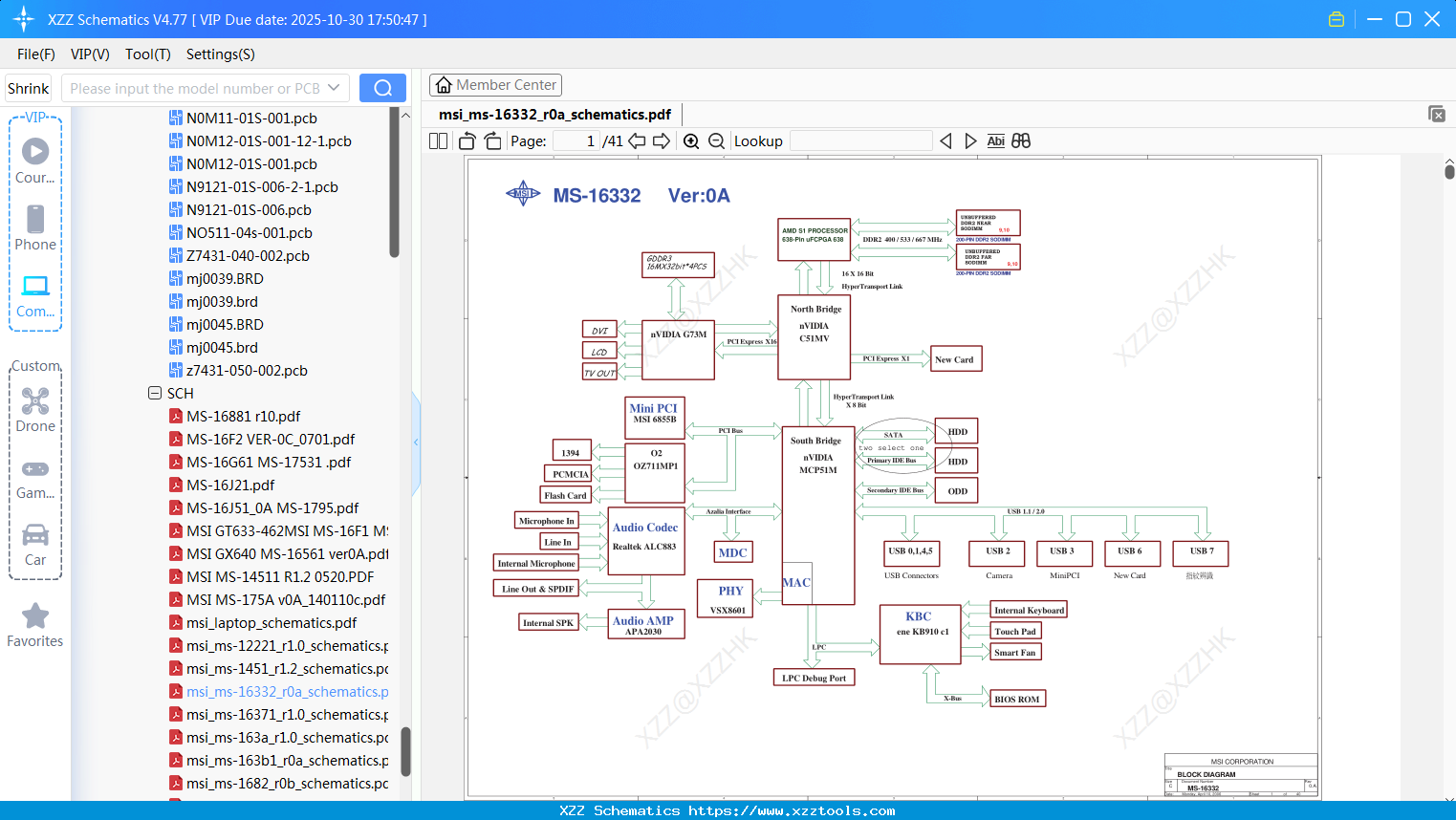This screenshot has height=820, width=1456.
Task: Rotate the page clockwise
Action: (x=493, y=141)
